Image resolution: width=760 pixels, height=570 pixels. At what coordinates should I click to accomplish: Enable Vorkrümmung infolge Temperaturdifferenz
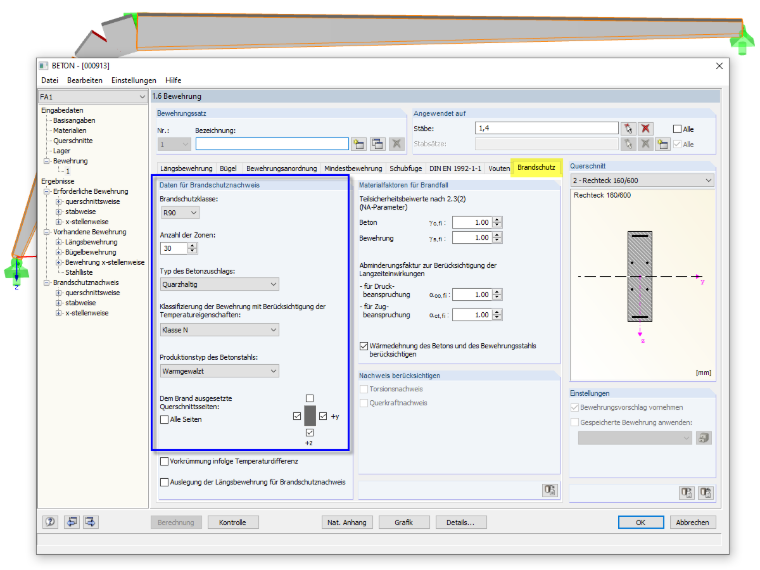tap(164, 461)
